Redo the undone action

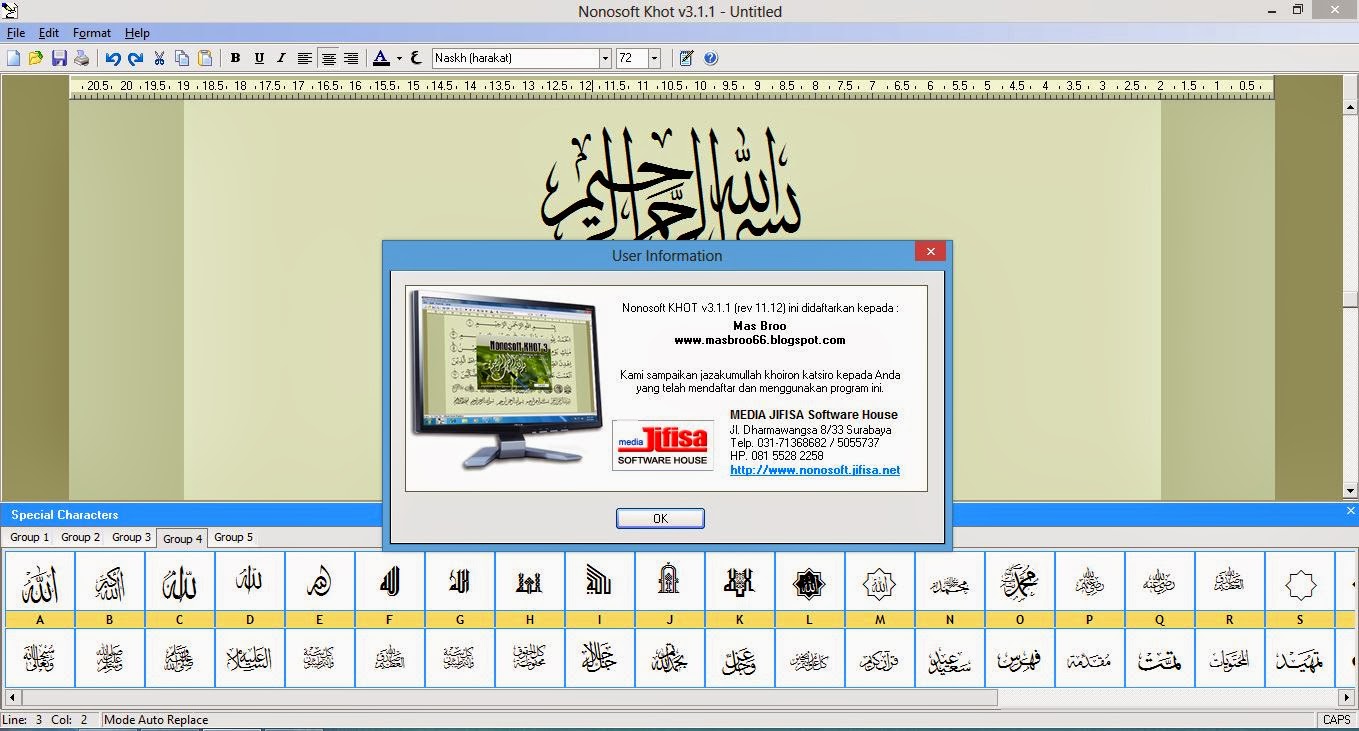click(136, 58)
